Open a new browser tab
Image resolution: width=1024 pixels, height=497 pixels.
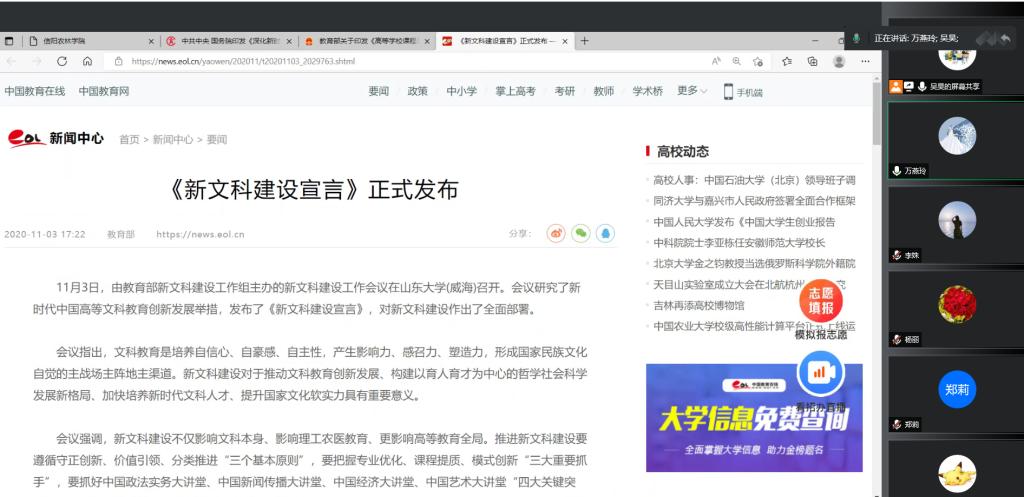(x=585, y=41)
